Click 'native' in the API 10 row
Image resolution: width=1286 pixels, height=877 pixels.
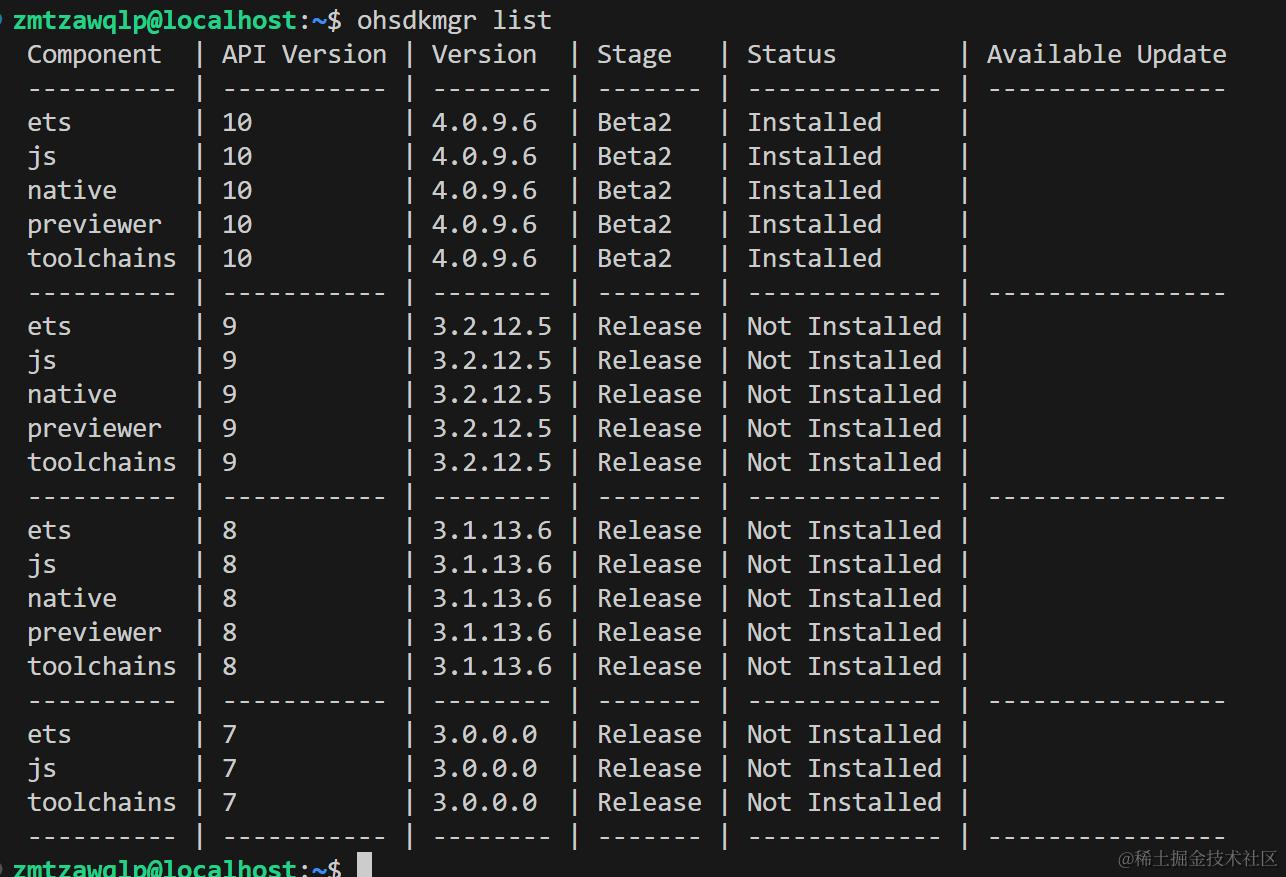72,191
